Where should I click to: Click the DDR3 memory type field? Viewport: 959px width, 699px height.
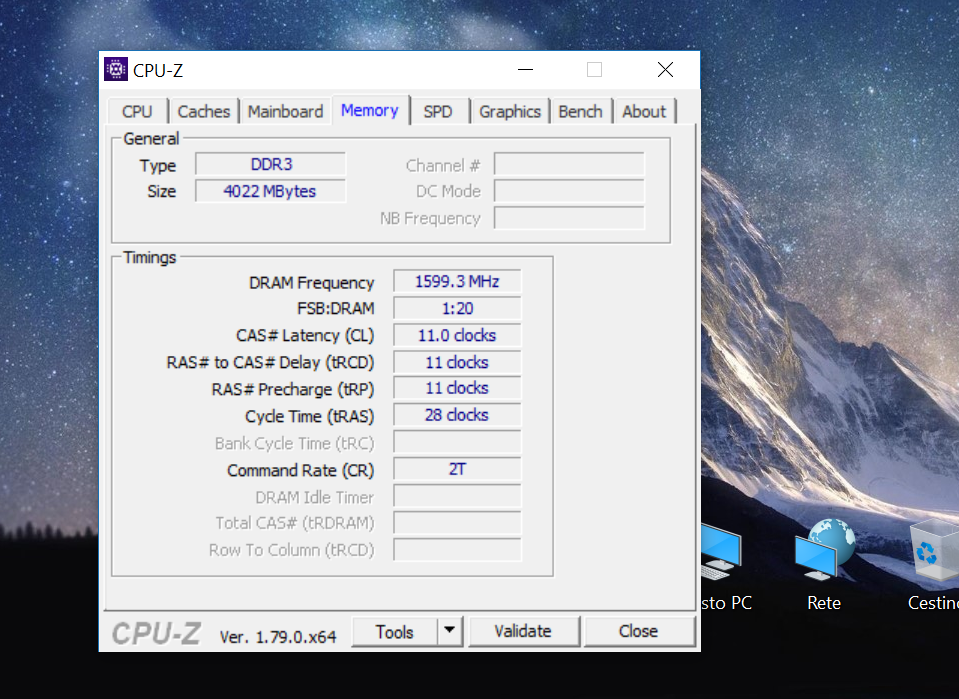[271, 165]
